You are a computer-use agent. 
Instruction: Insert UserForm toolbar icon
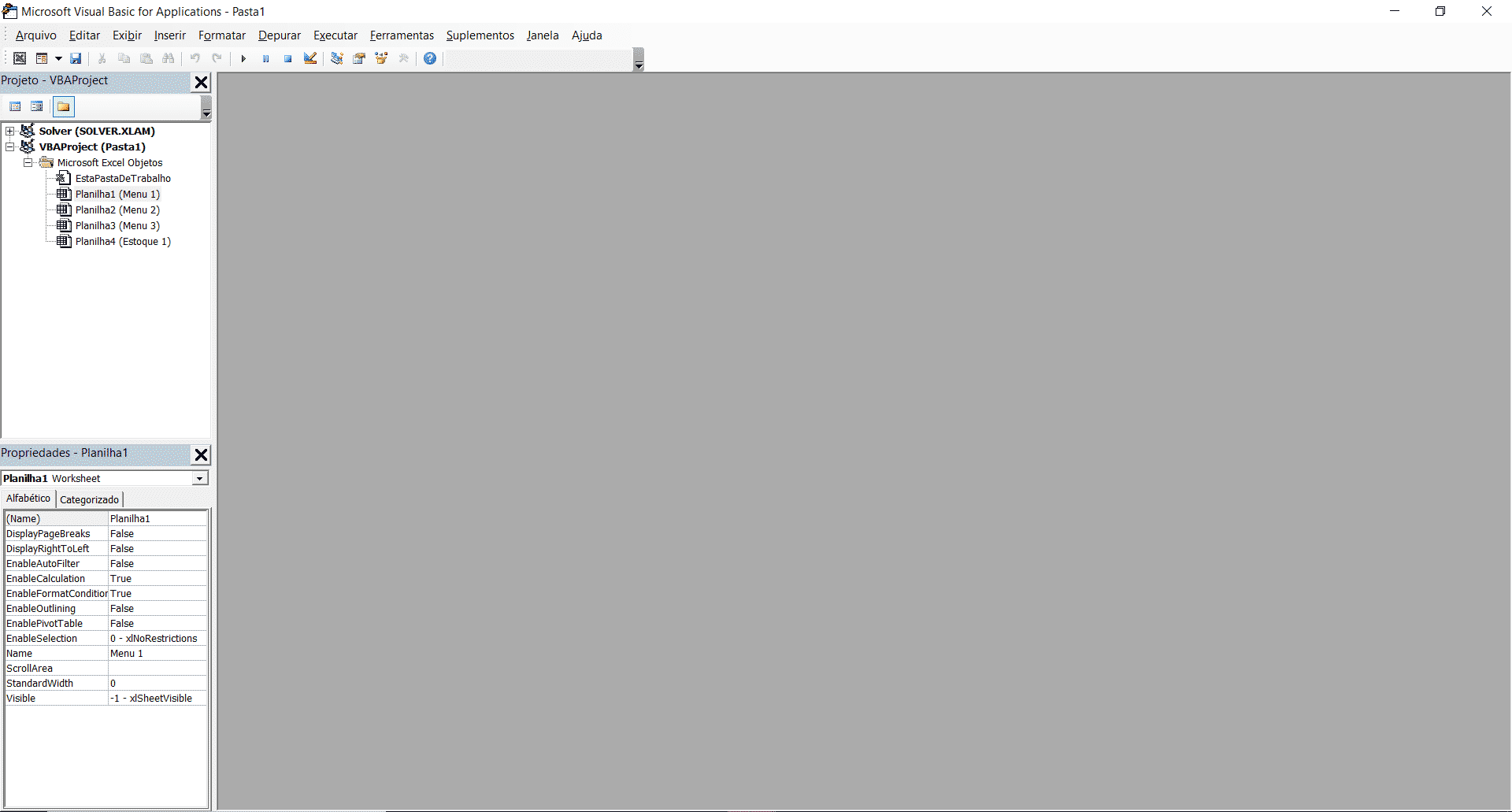tap(42, 58)
